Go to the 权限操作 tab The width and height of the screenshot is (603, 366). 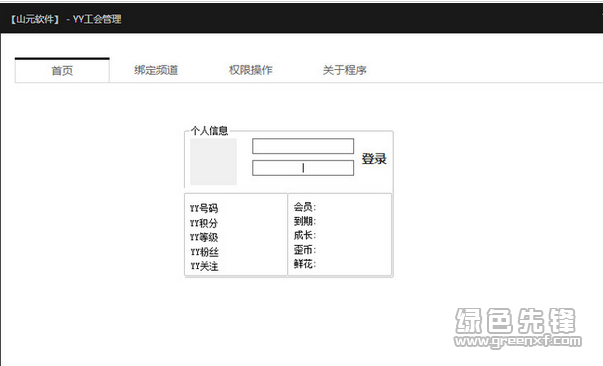tap(251, 70)
